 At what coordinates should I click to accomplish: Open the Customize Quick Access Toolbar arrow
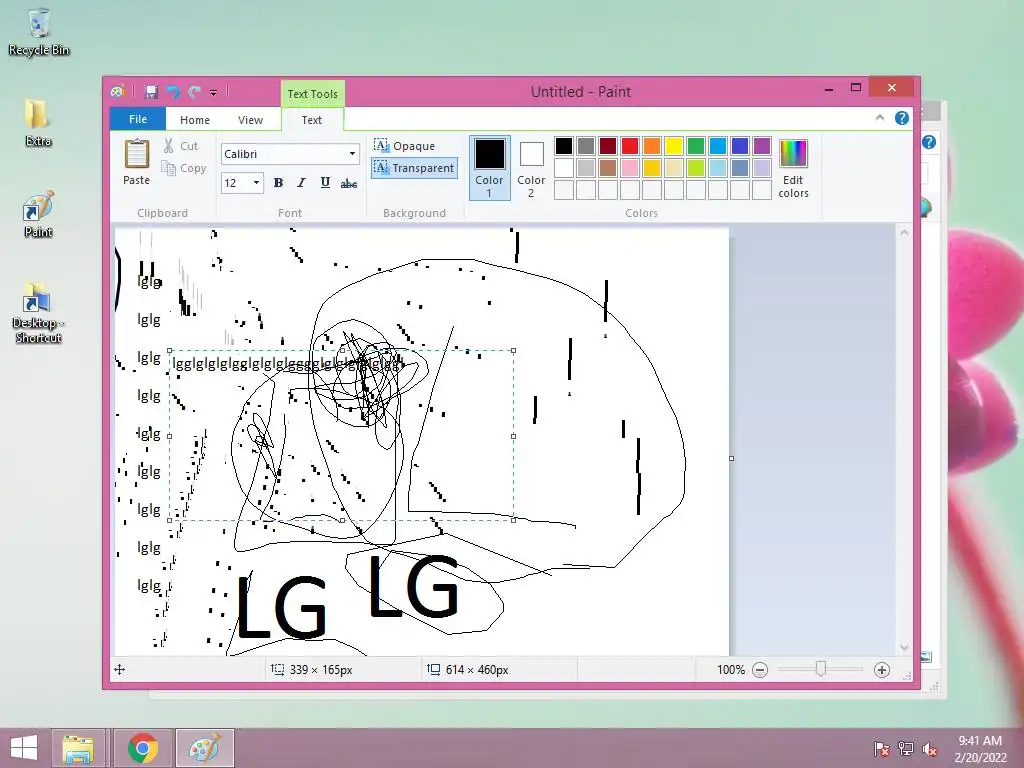pos(214,93)
